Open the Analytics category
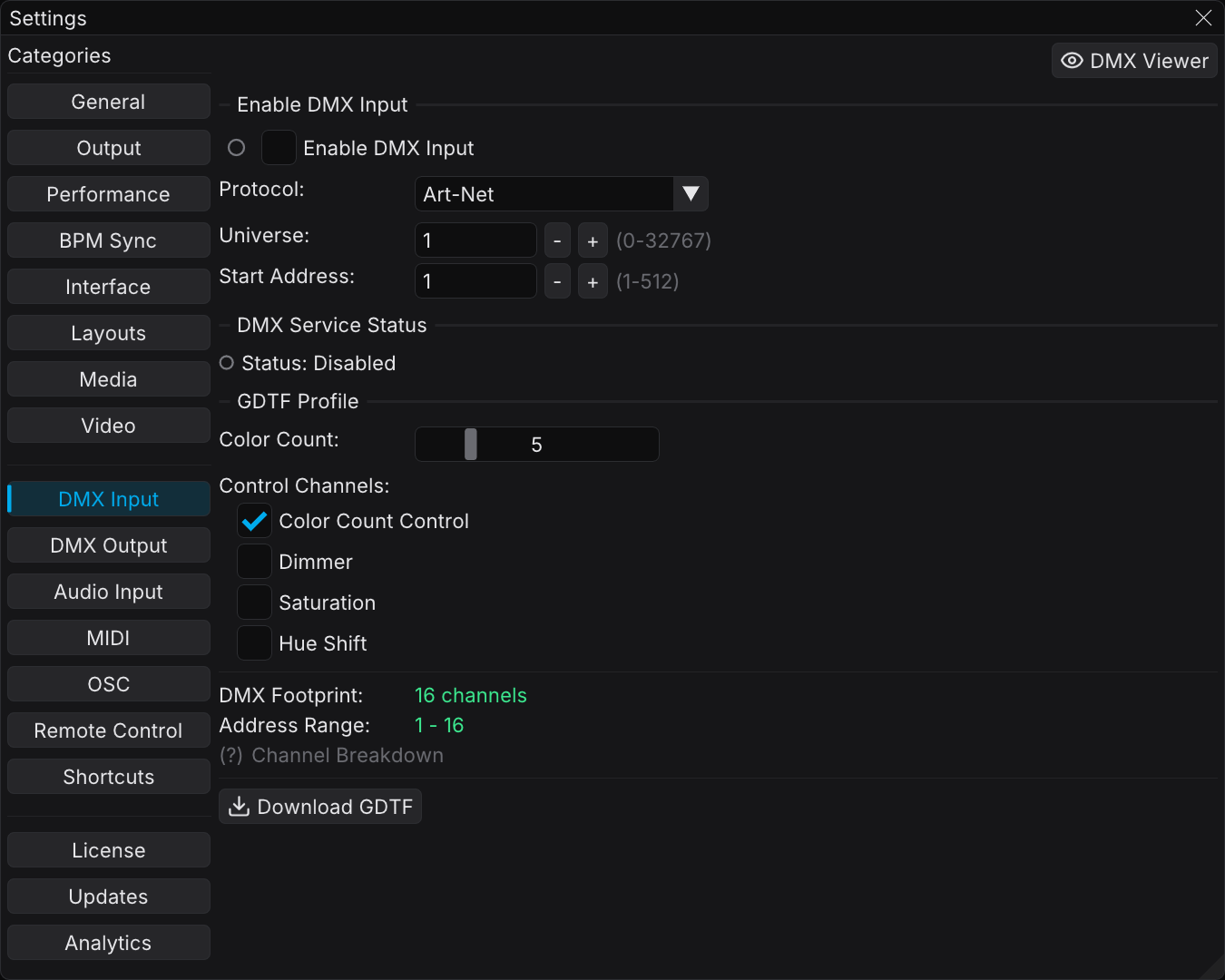1225x980 pixels. (x=109, y=943)
